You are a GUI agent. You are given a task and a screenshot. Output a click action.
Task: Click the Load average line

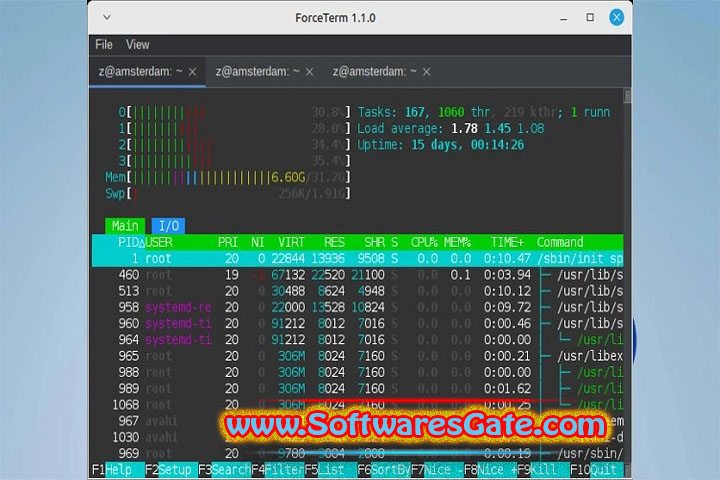point(450,129)
